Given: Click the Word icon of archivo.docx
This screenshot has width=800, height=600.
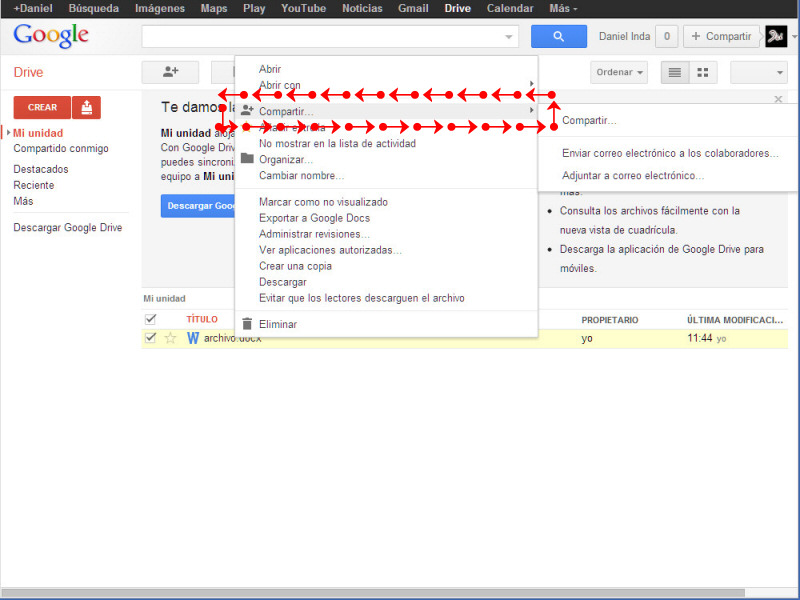Looking at the screenshot, I should (x=193, y=338).
